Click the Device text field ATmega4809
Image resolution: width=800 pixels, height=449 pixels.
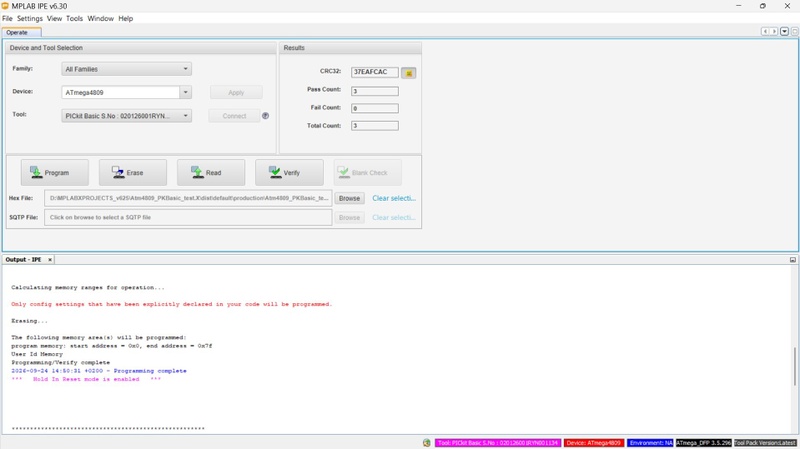click(120, 92)
